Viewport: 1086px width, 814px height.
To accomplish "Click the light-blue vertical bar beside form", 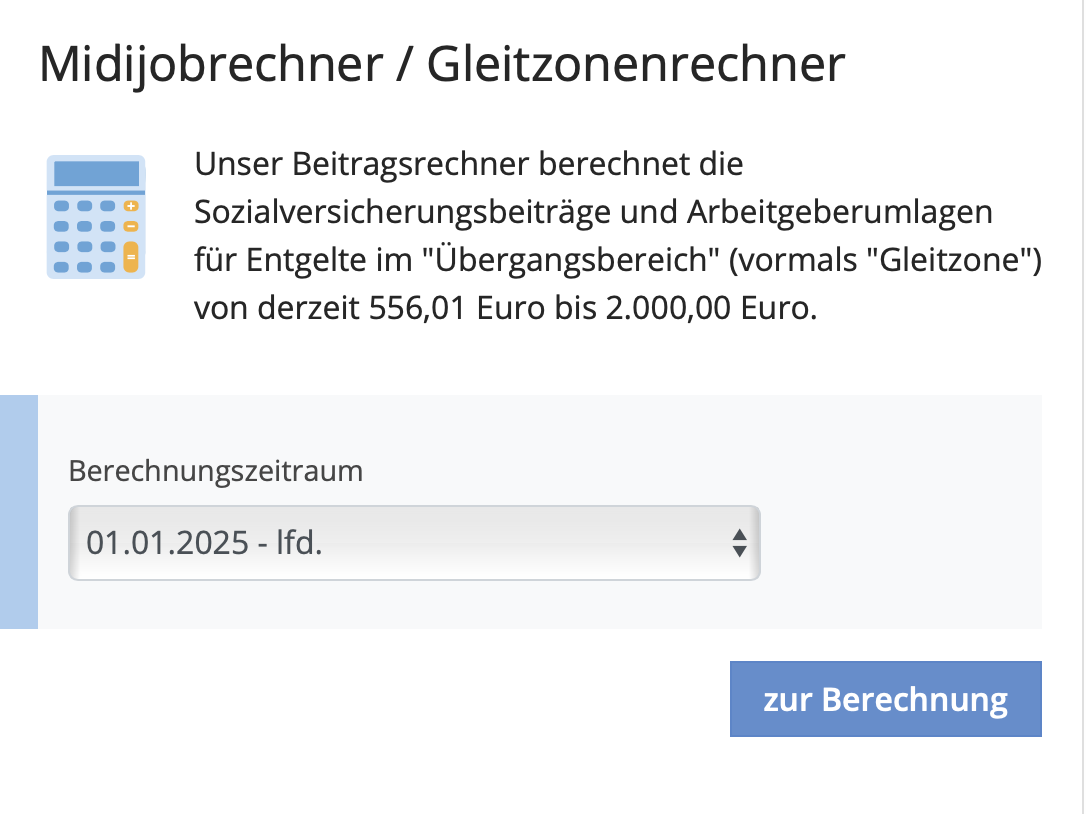I will pyautogui.click(x=19, y=512).
